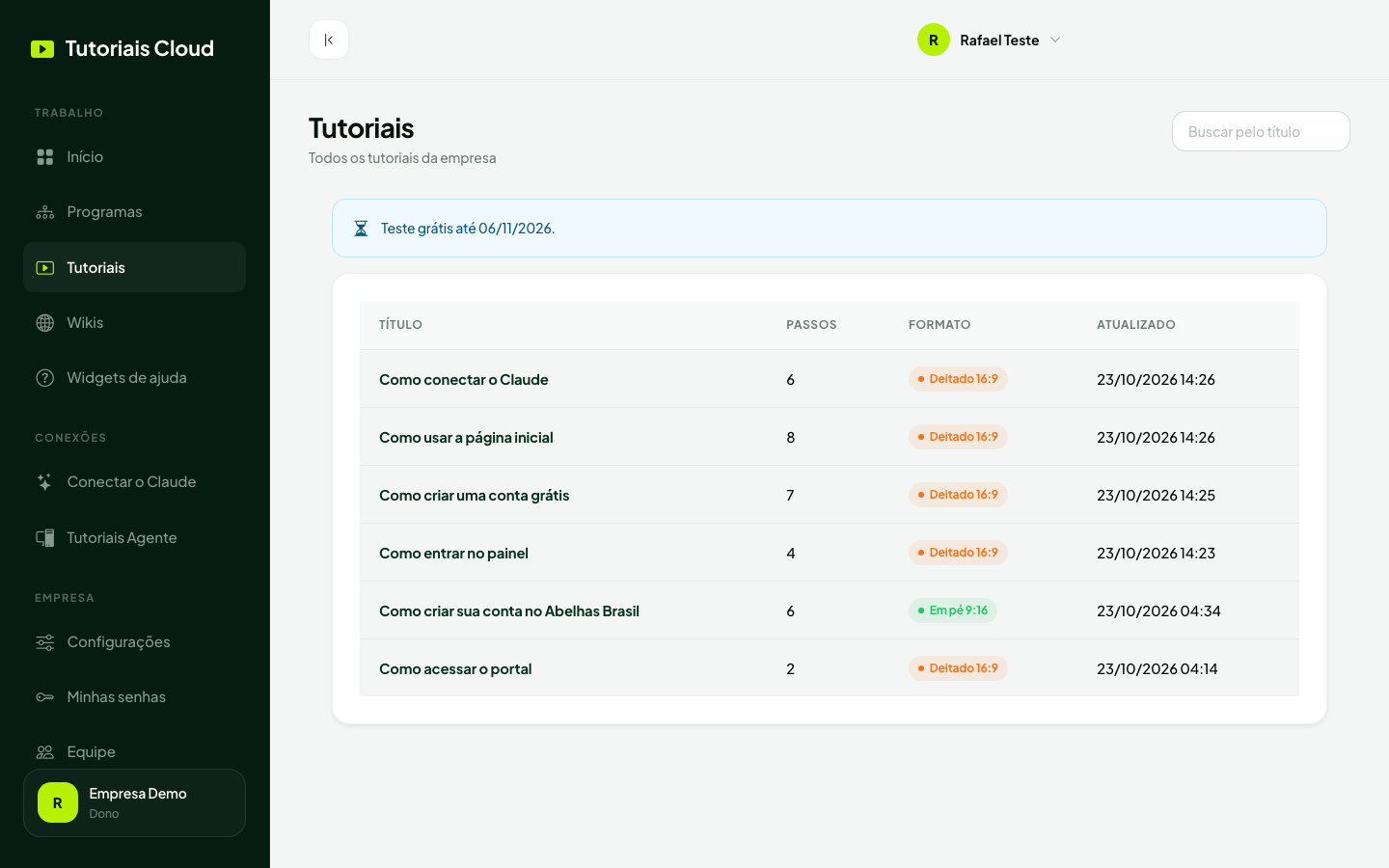
Task: Open Como criar sua conta no Abelhas Brasil
Action: pyautogui.click(x=509, y=611)
